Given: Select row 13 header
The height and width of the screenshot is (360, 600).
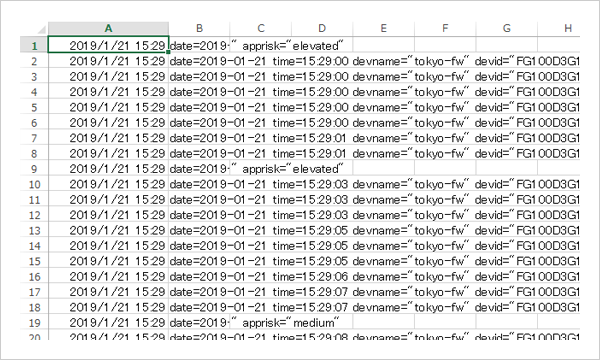Looking at the screenshot, I should [x=34, y=230].
